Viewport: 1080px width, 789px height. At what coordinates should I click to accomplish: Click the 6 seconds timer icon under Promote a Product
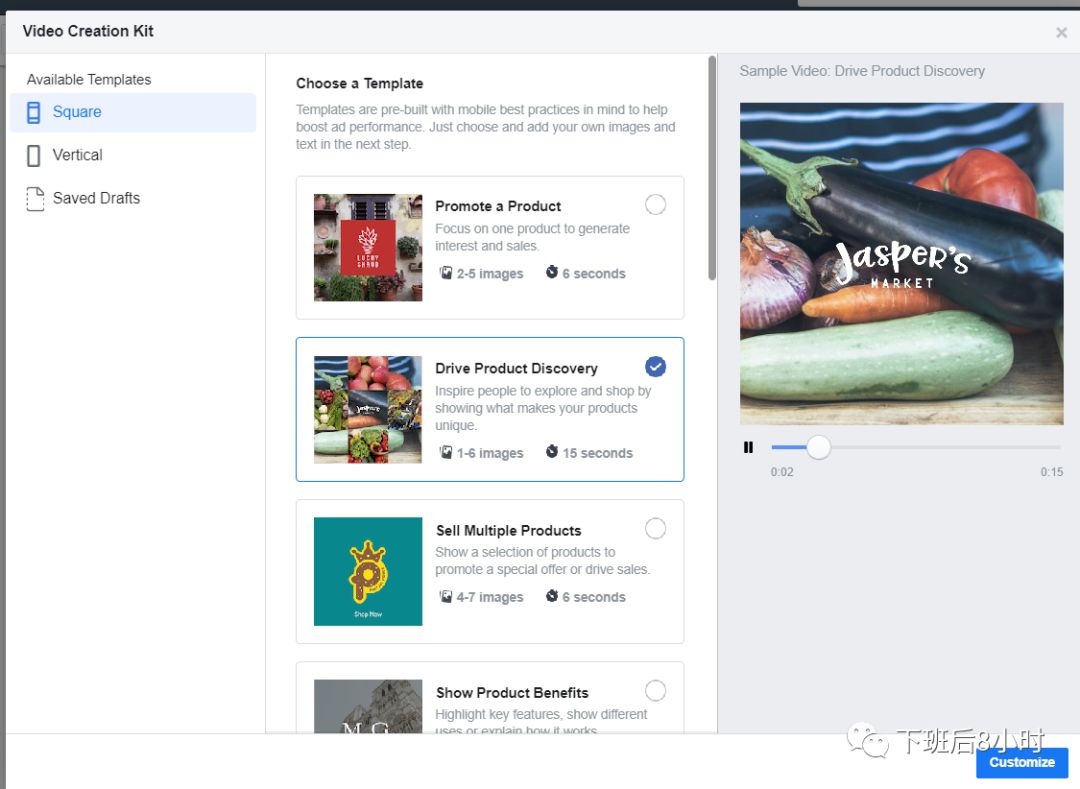point(552,272)
